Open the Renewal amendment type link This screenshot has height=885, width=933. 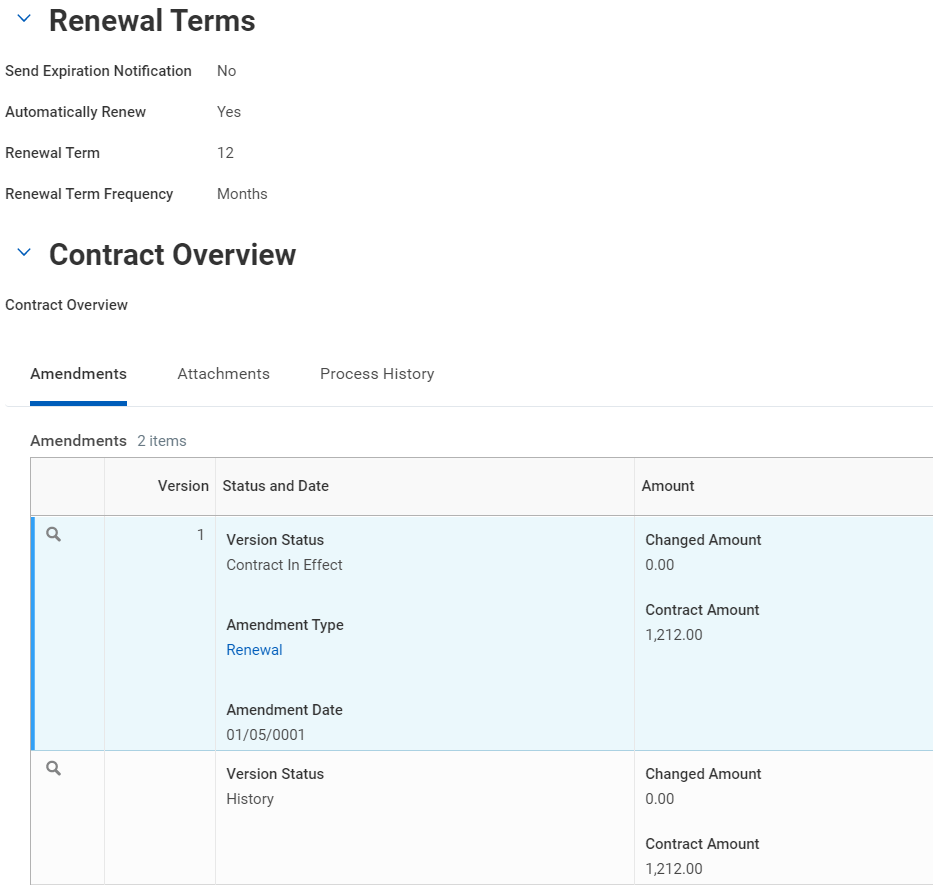click(x=254, y=650)
